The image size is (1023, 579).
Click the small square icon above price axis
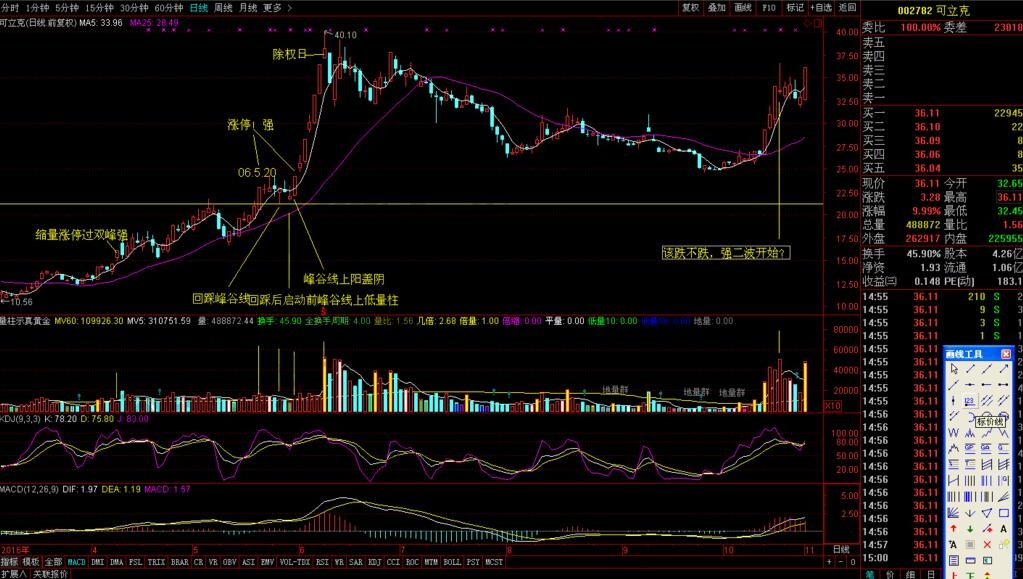(818, 23)
